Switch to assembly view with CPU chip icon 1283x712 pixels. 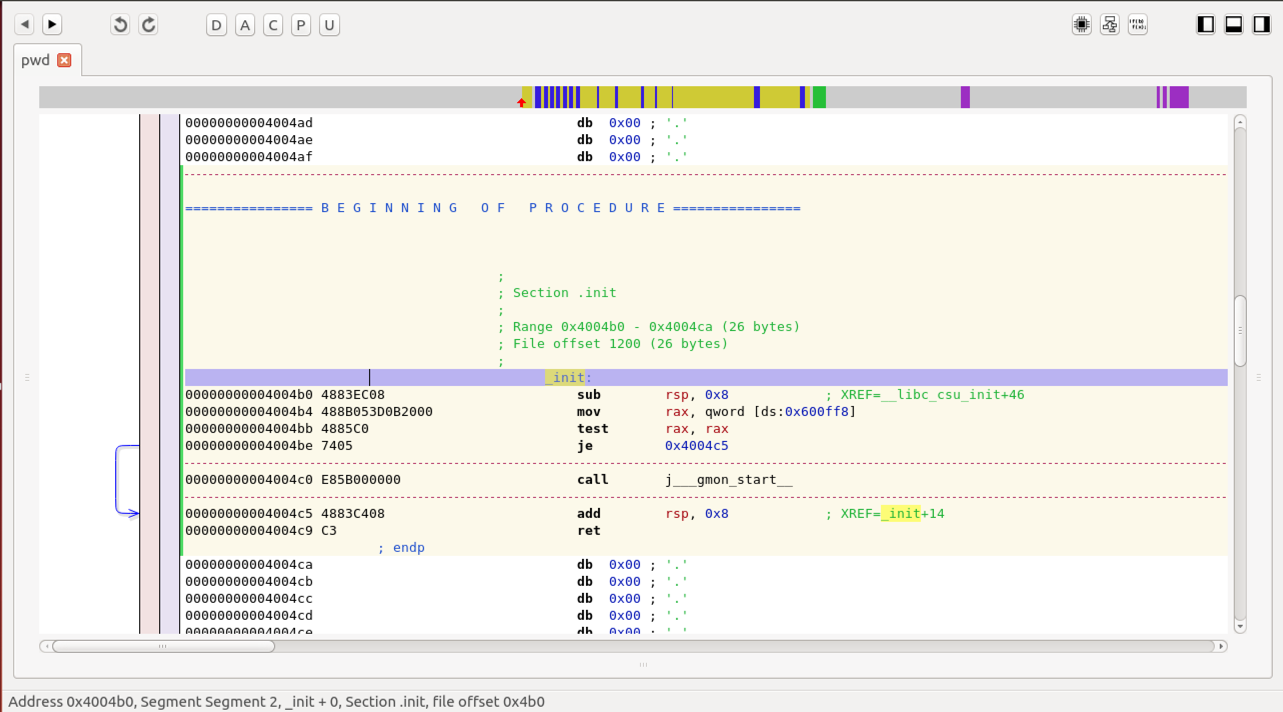[x=1081, y=25]
